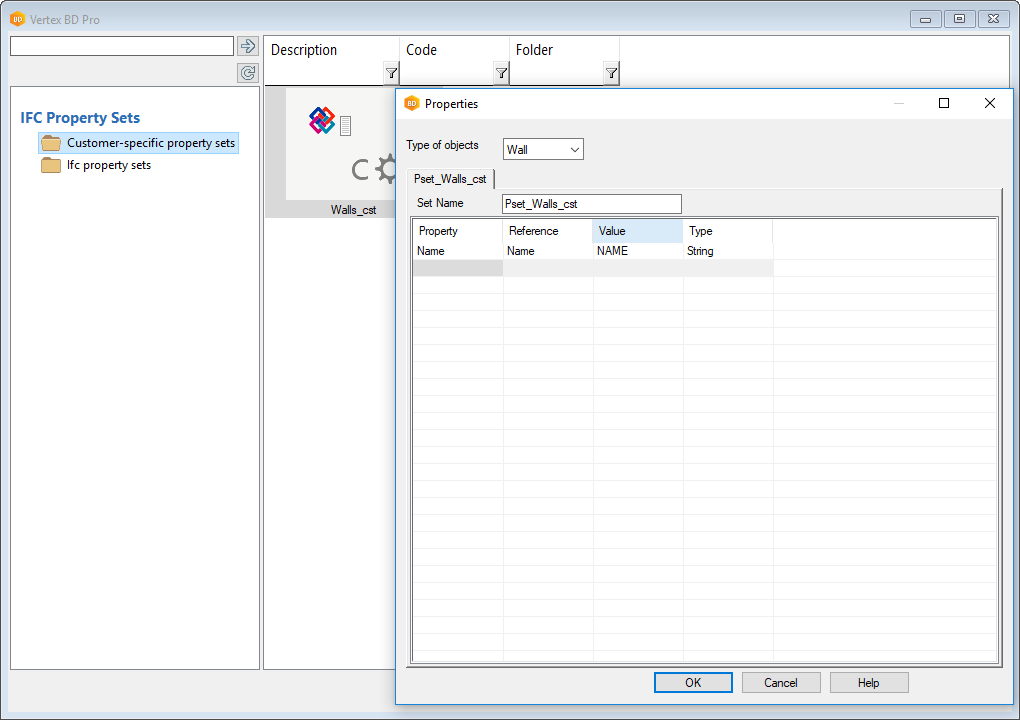Select the Ifc property sets folder

pyautogui.click(x=108, y=165)
